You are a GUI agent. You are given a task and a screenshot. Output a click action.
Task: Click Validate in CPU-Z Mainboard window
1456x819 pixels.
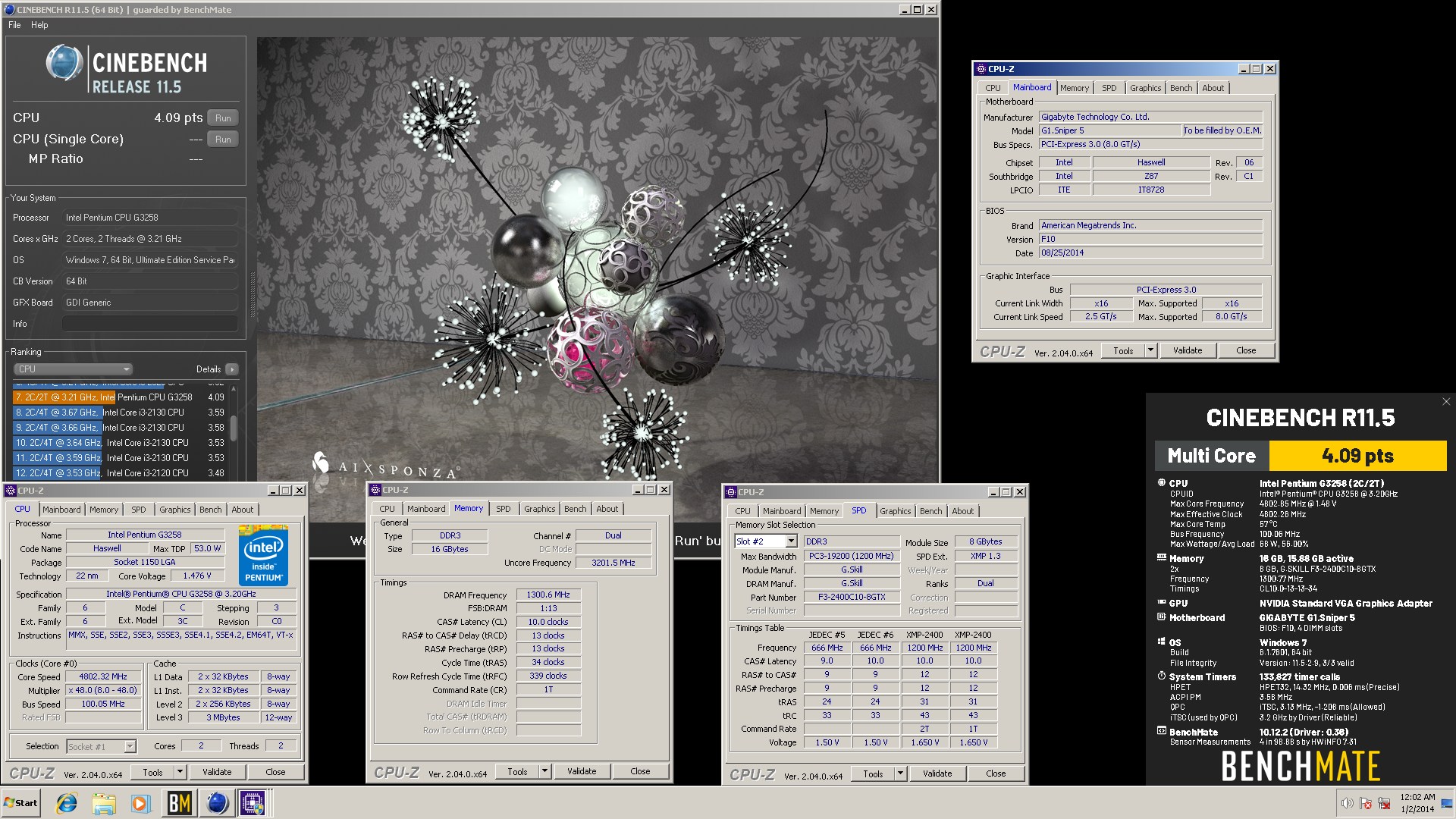[x=1188, y=350]
